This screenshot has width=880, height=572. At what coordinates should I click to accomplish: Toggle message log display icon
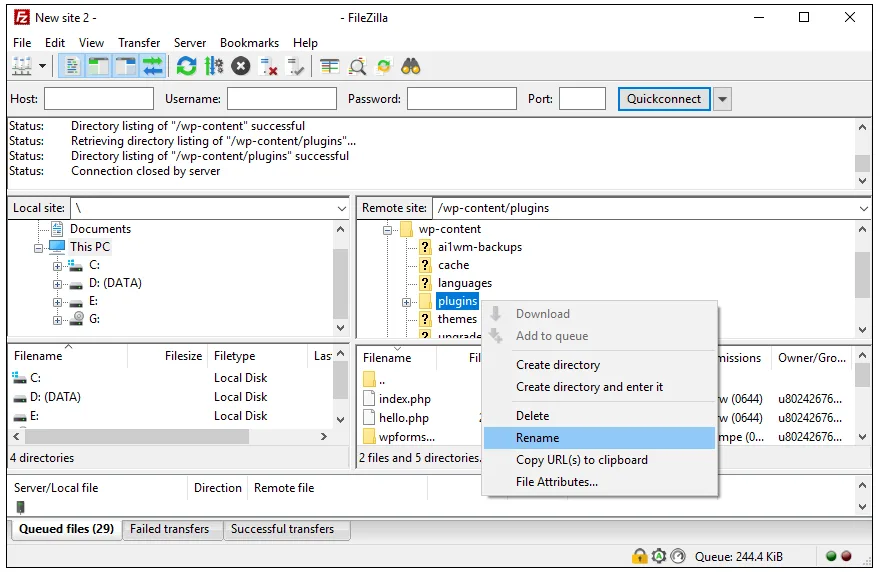(x=71, y=66)
